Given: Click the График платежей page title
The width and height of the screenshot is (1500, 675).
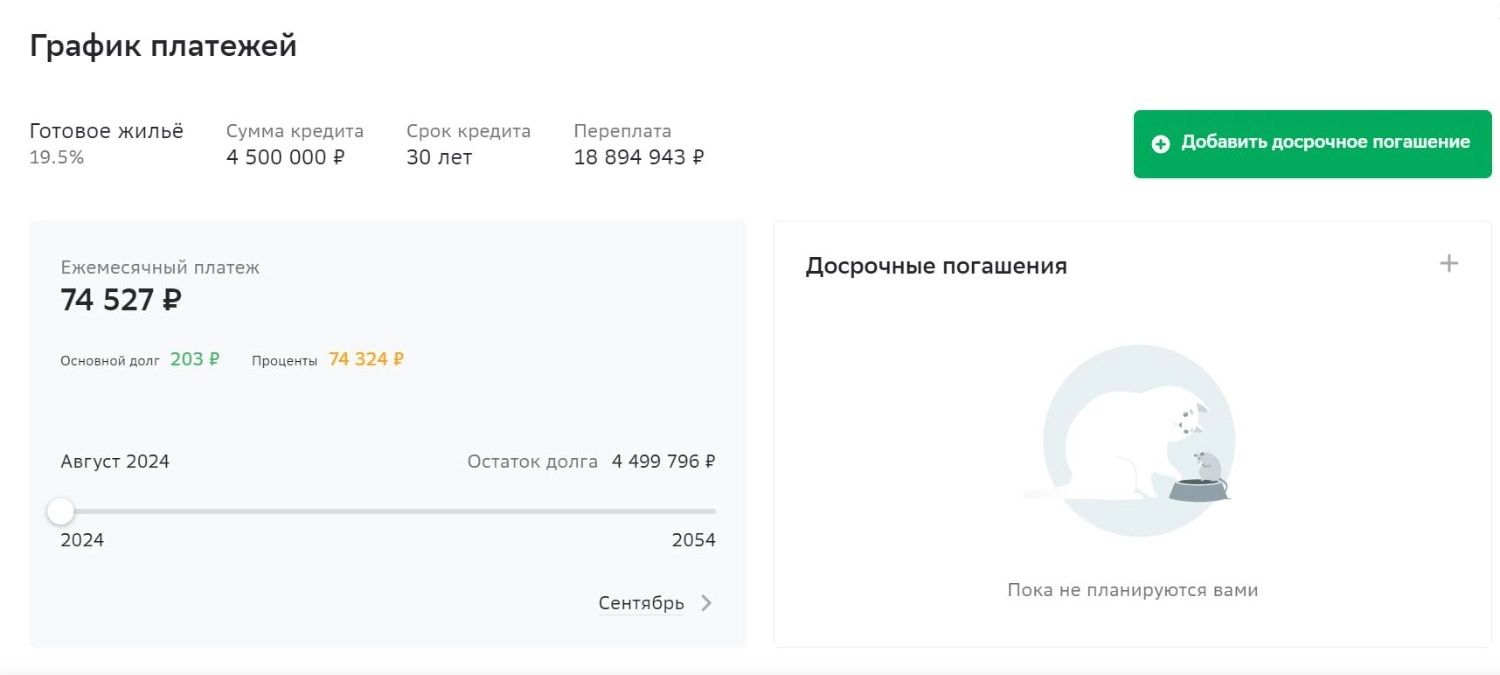Looking at the screenshot, I should (x=163, y=46).
